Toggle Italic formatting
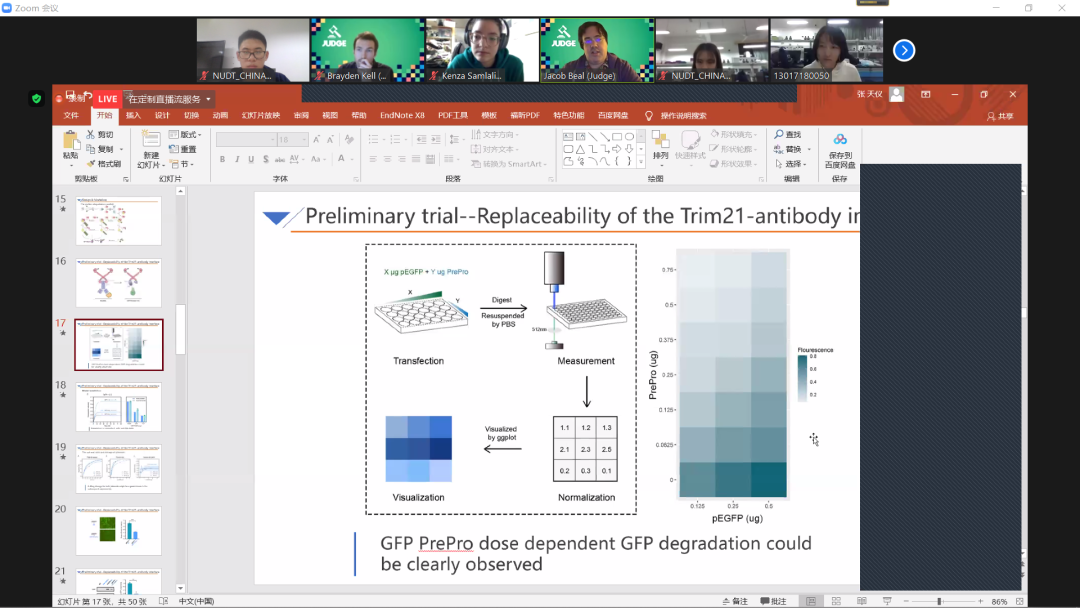The height and width of the screenshot is (608, 1080). [x=237, y=159]
